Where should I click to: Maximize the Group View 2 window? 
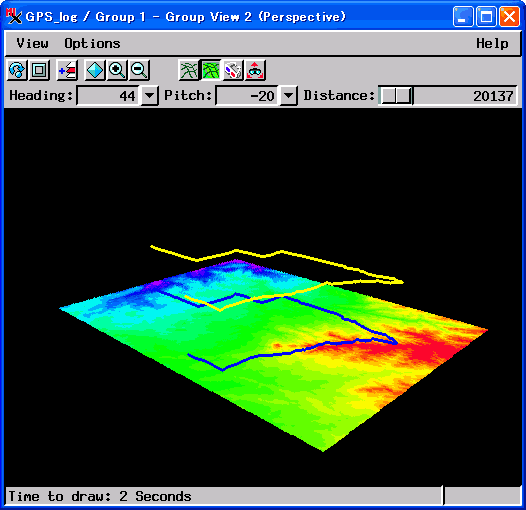coord(486,16)
